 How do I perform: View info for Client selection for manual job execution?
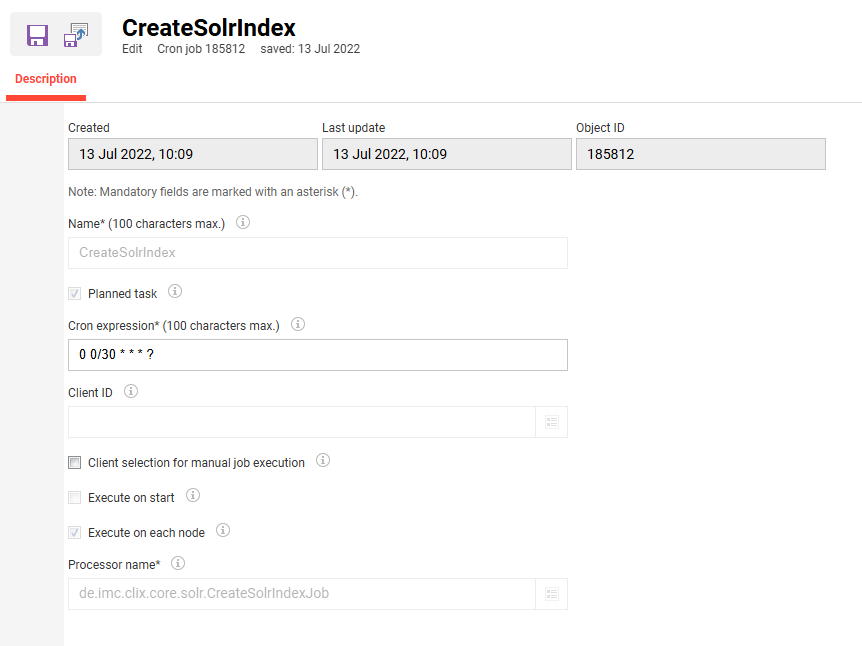pos(323,461)
